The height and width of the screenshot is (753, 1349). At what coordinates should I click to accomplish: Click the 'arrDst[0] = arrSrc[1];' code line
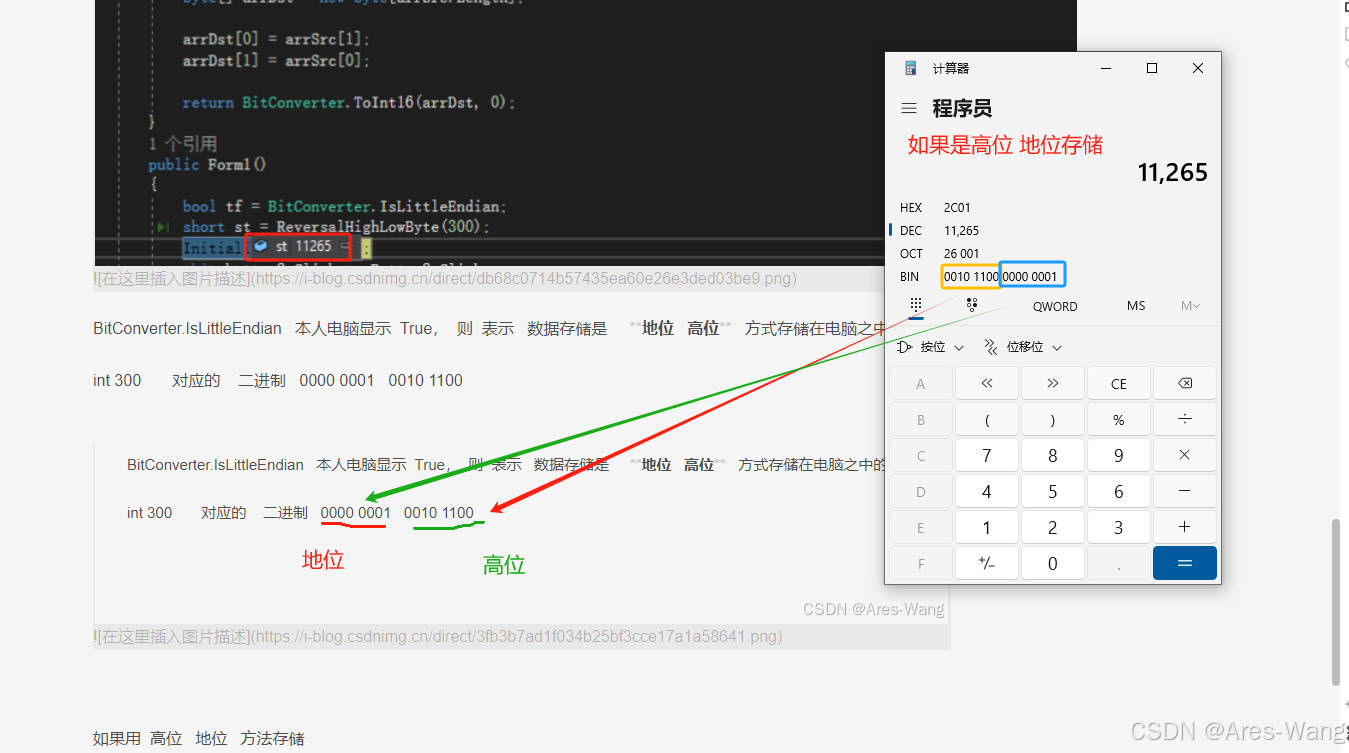click(x=276, y=39)
